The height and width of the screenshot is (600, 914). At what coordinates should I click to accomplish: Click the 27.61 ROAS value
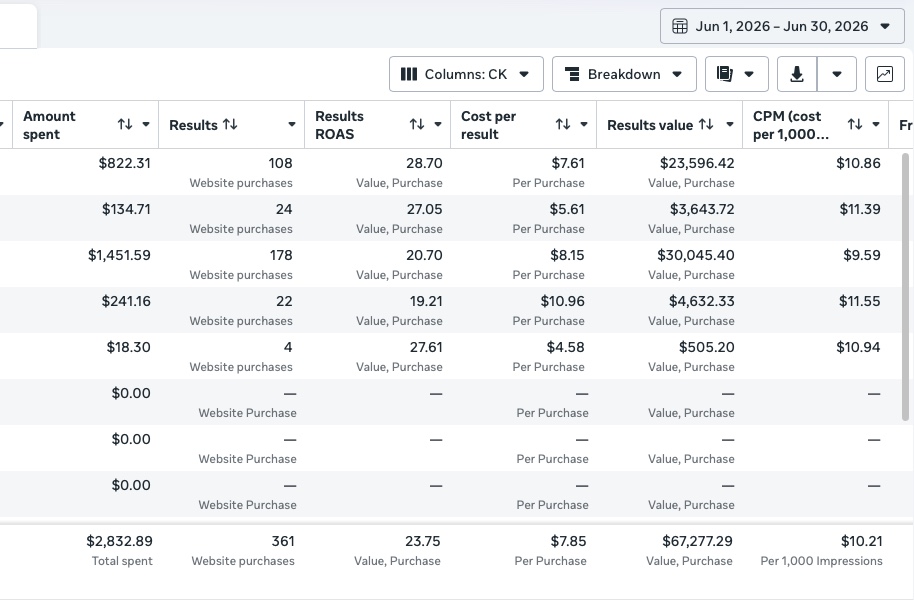[426, 348]
